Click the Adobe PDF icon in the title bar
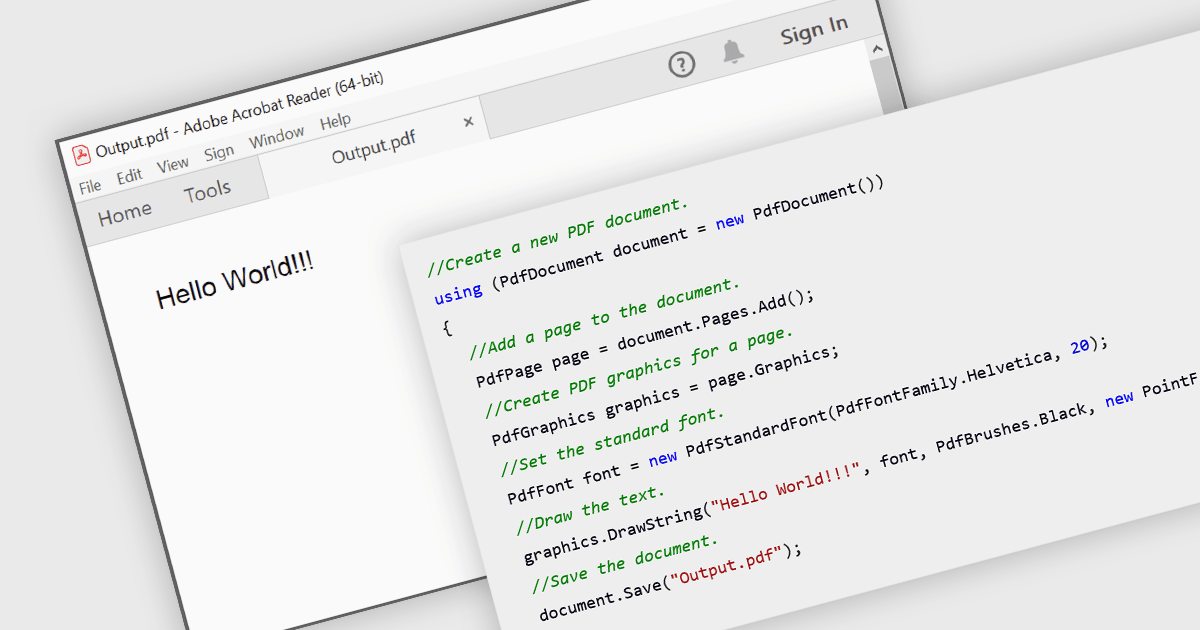Viewport: 1200px width, 630px height. pos(81,155)
